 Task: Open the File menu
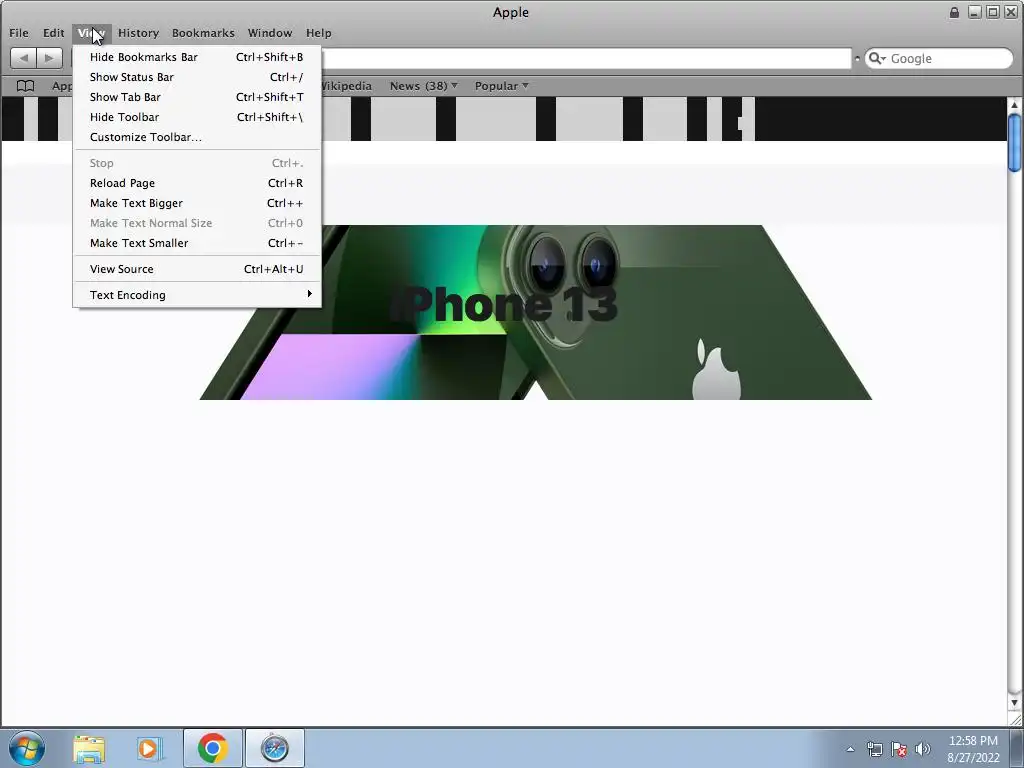19,33
